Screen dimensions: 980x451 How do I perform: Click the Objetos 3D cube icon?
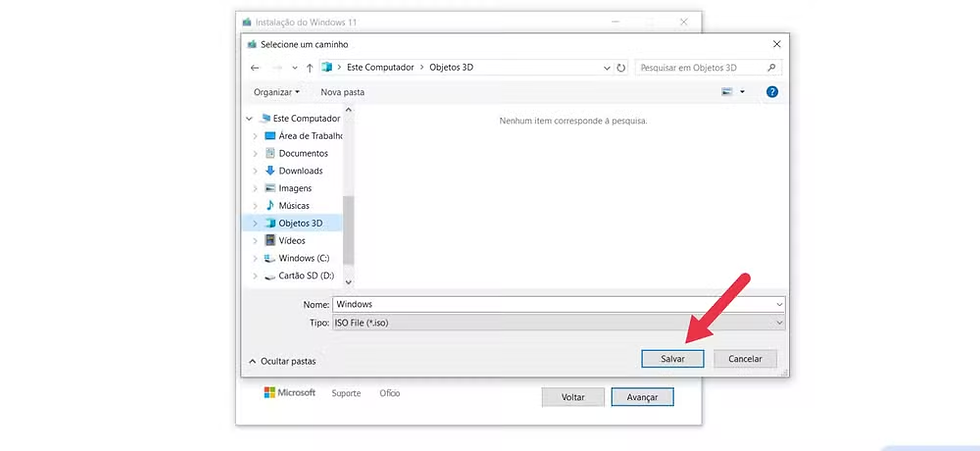coord(270,223)
